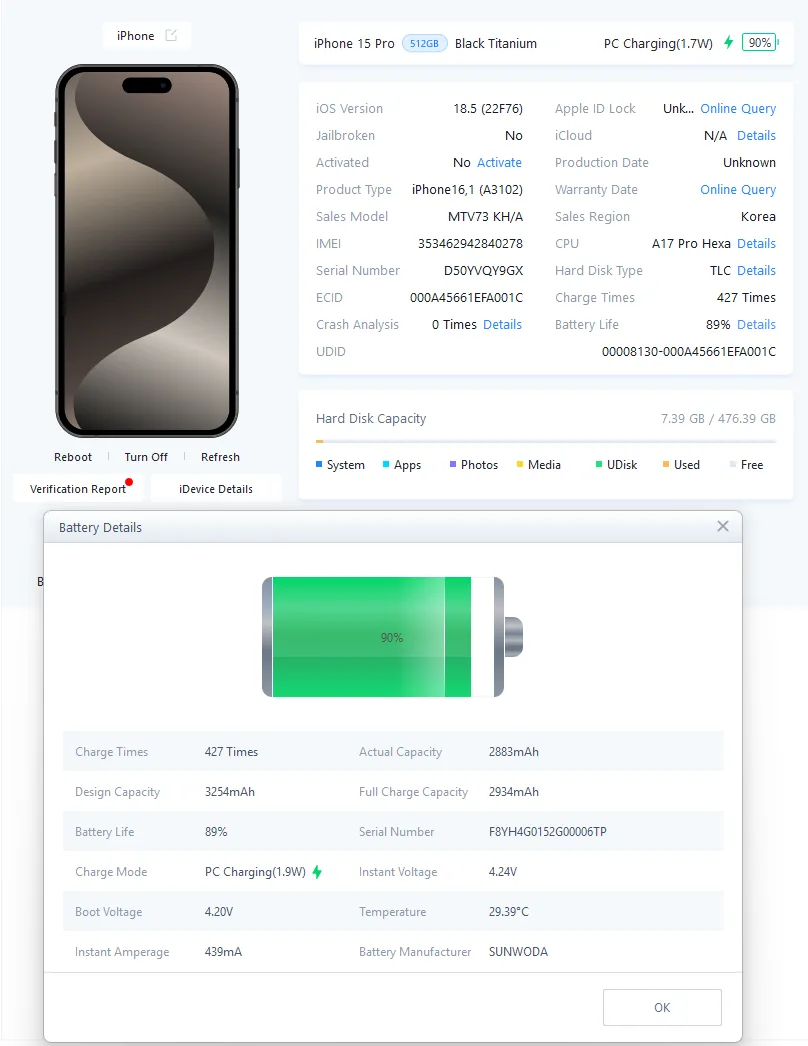Click the Boot Voltage 4.20V value
The image size is (808, 1046).
coord(219,912)
